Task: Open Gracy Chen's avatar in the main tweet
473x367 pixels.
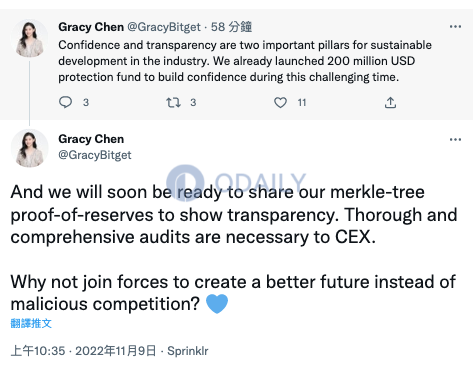Action: 30,148
